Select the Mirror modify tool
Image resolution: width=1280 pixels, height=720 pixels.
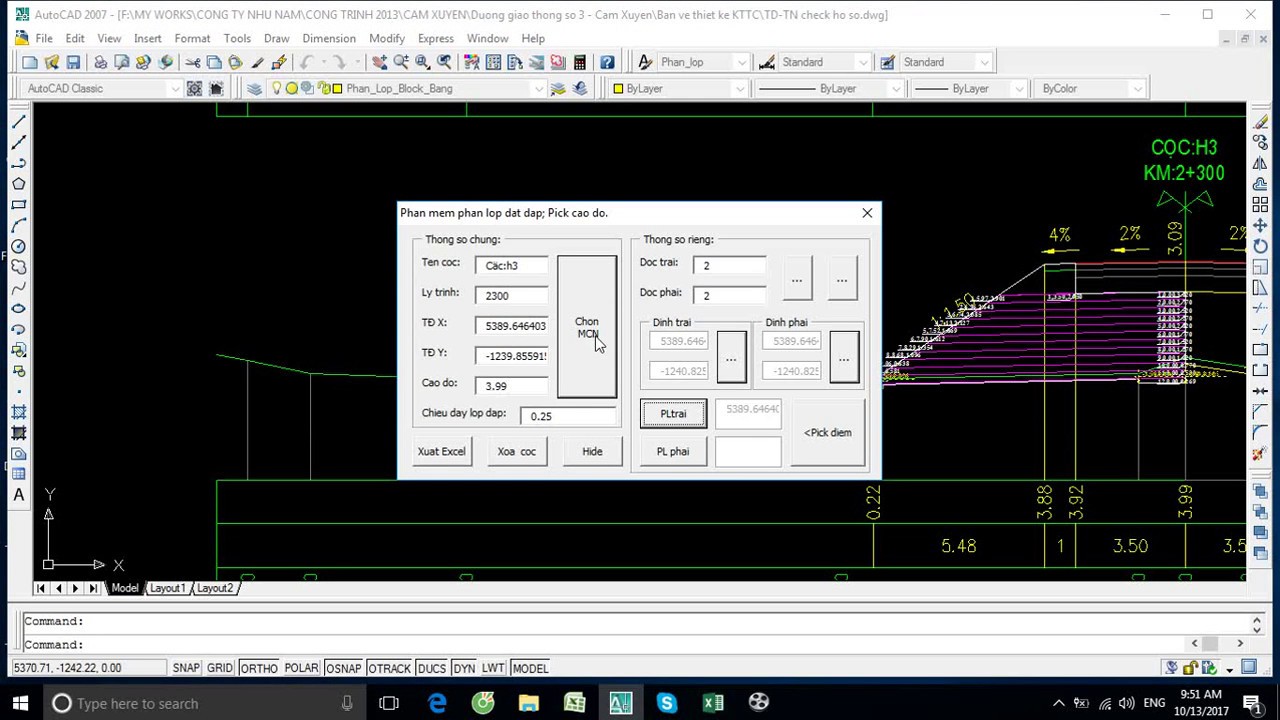(1261, 163)
